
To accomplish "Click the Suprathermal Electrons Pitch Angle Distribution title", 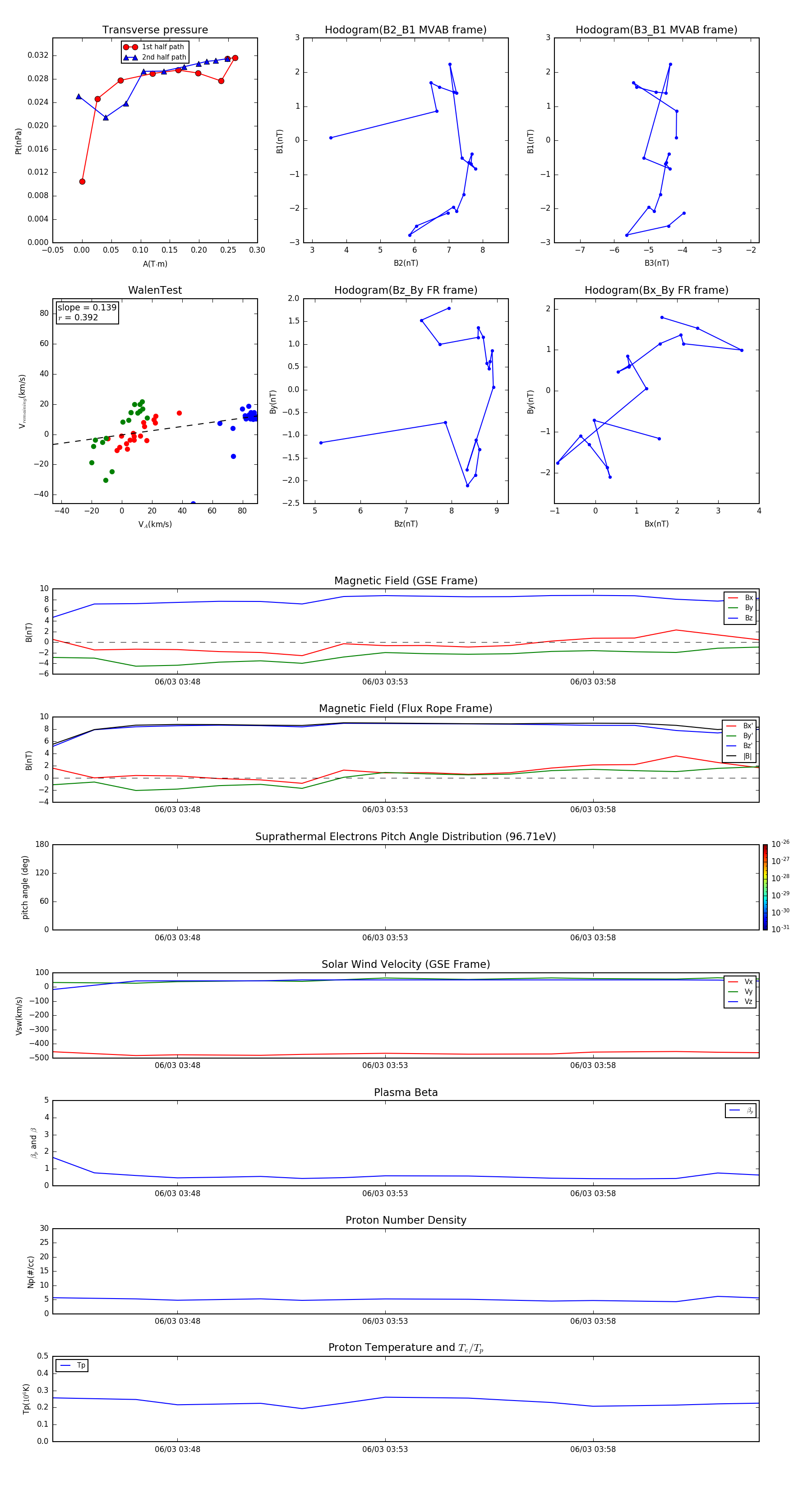I will coord(405,837).
